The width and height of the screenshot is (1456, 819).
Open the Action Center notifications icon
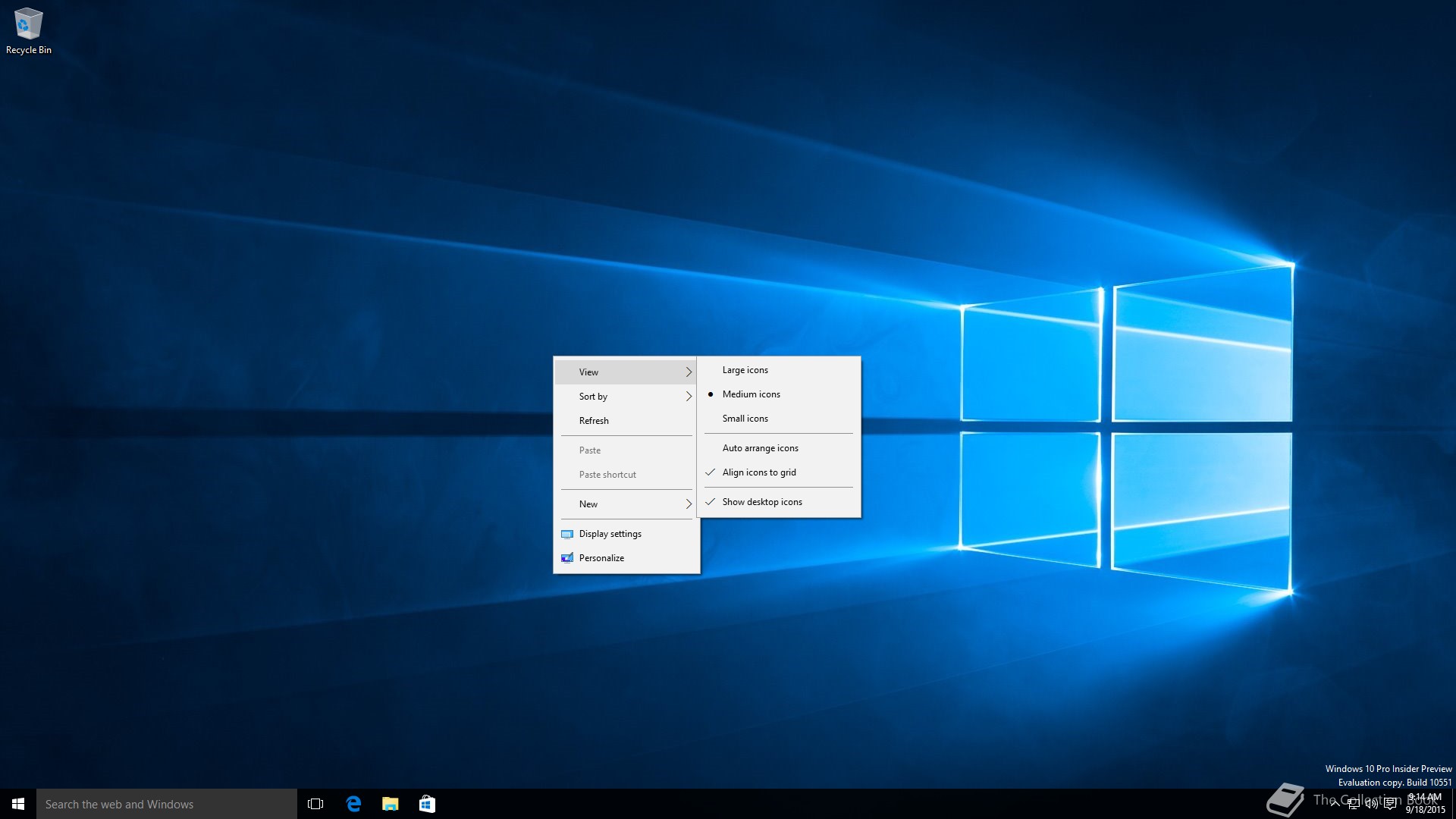click(1390, 804)
